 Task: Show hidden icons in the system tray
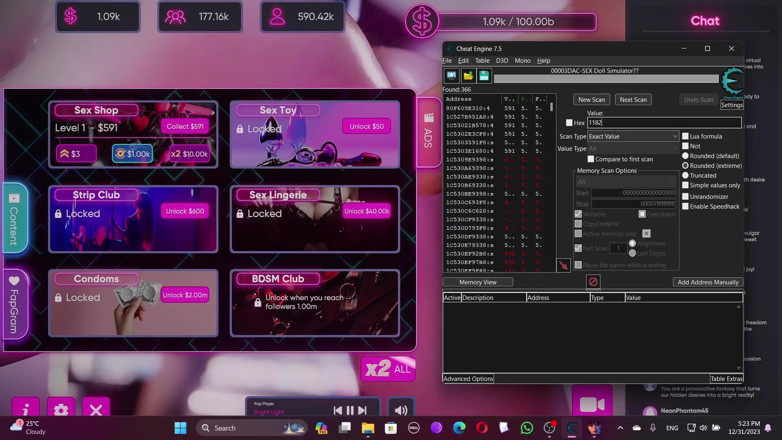(x=620, y=428)
